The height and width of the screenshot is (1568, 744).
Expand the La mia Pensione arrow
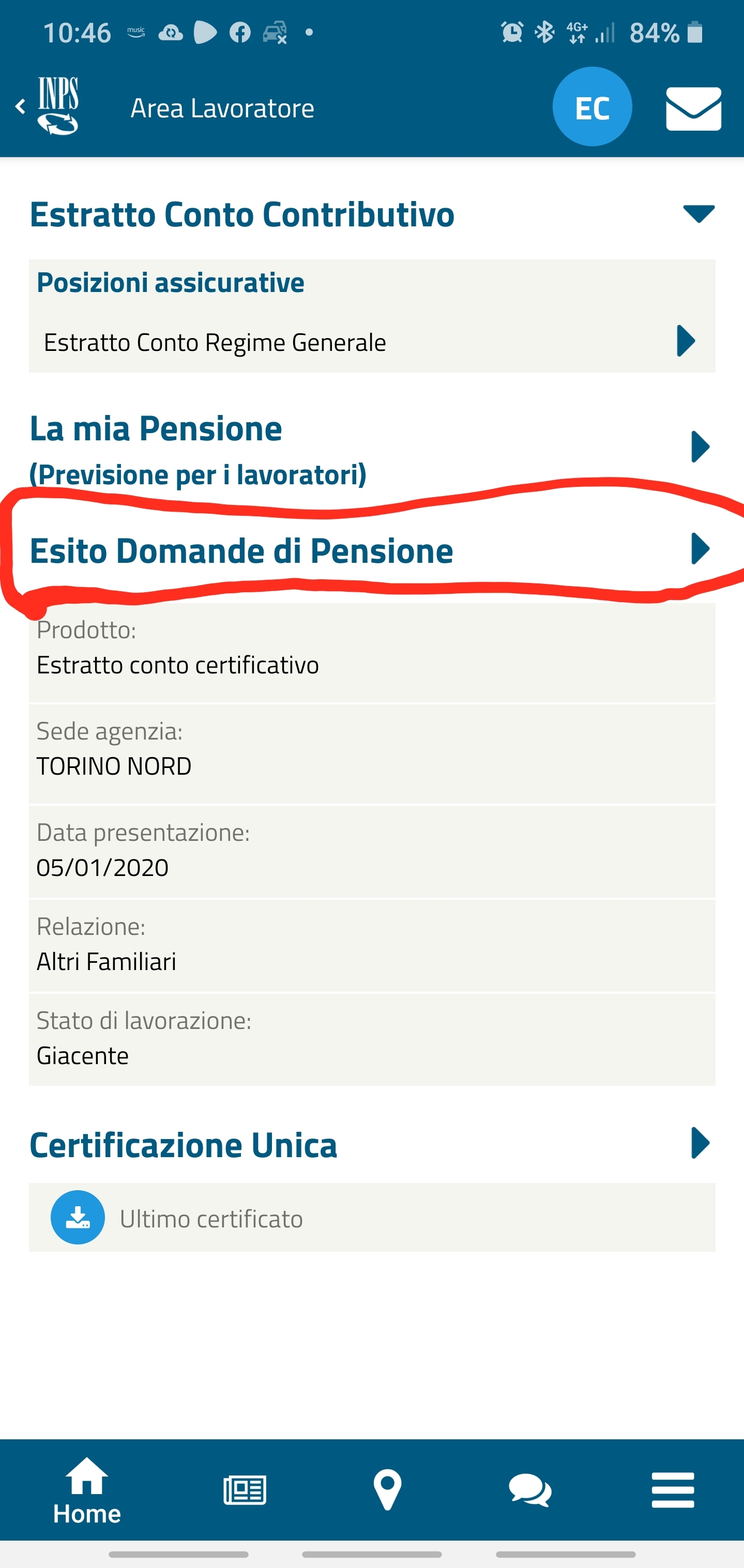coord(700,448)
